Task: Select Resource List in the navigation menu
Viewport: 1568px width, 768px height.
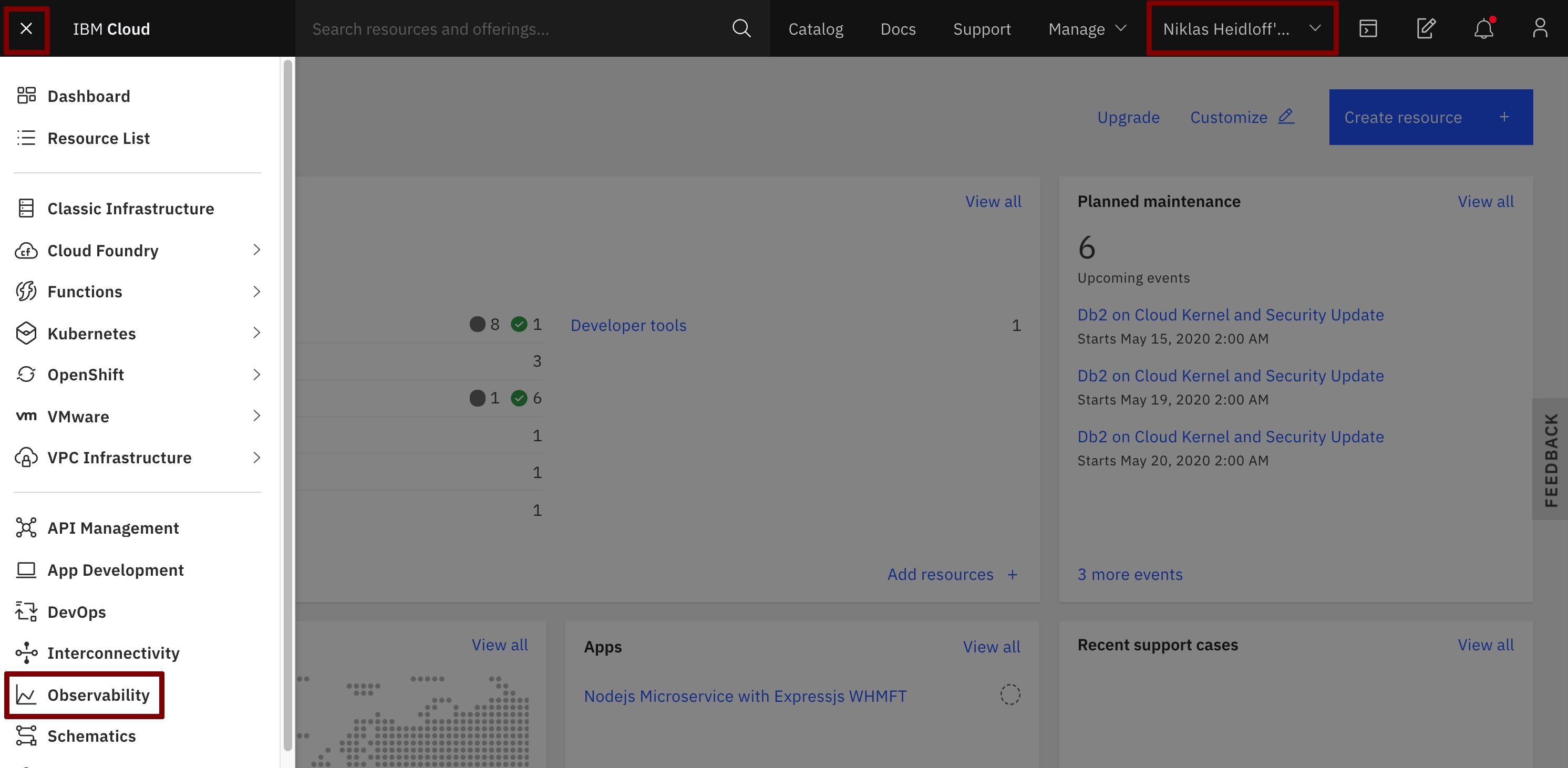Action: point(99,138)
